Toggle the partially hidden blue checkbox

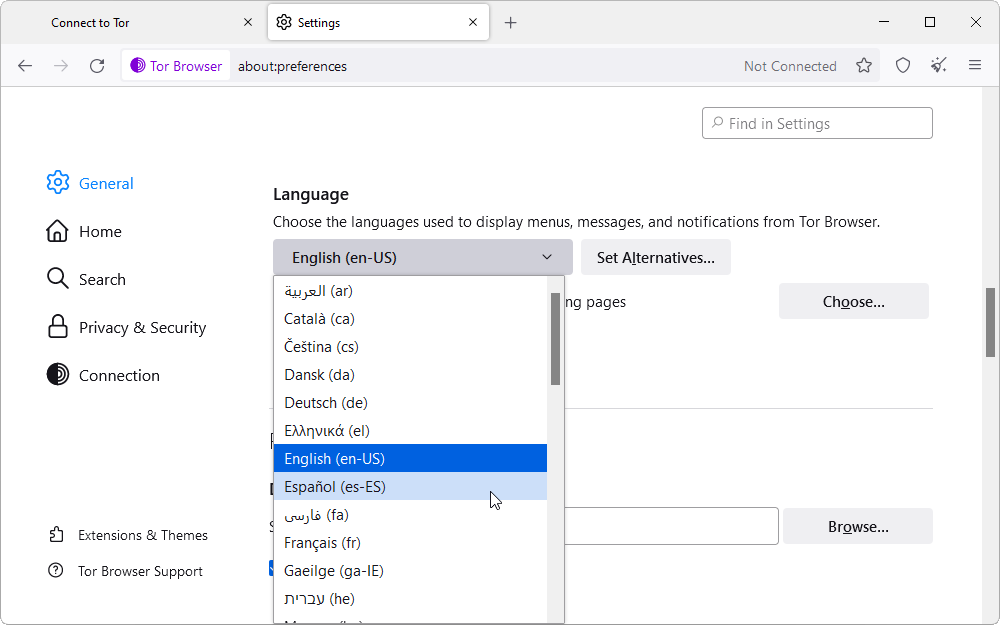272,568
